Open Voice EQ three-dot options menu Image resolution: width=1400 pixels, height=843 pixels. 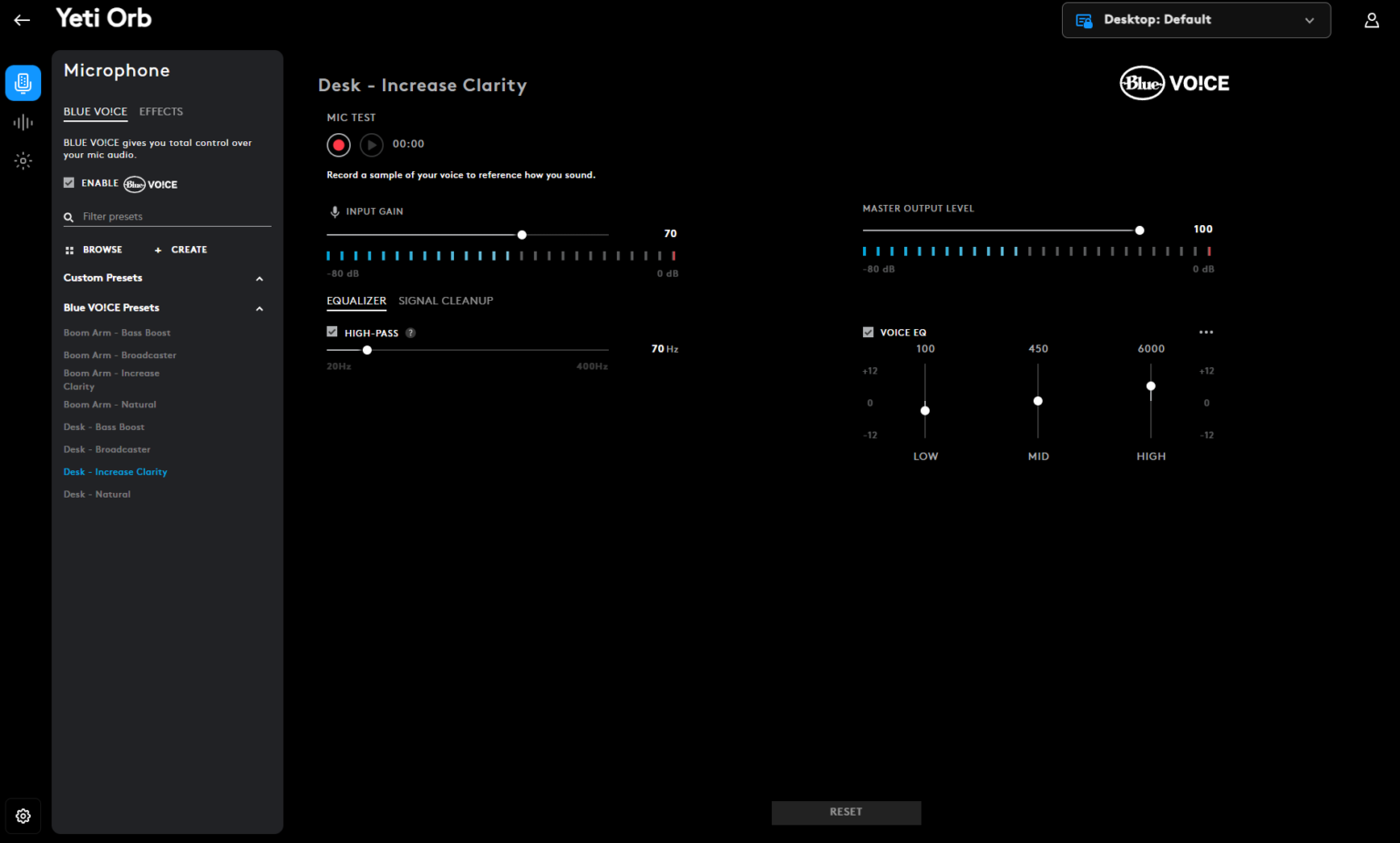[1206, 333]
